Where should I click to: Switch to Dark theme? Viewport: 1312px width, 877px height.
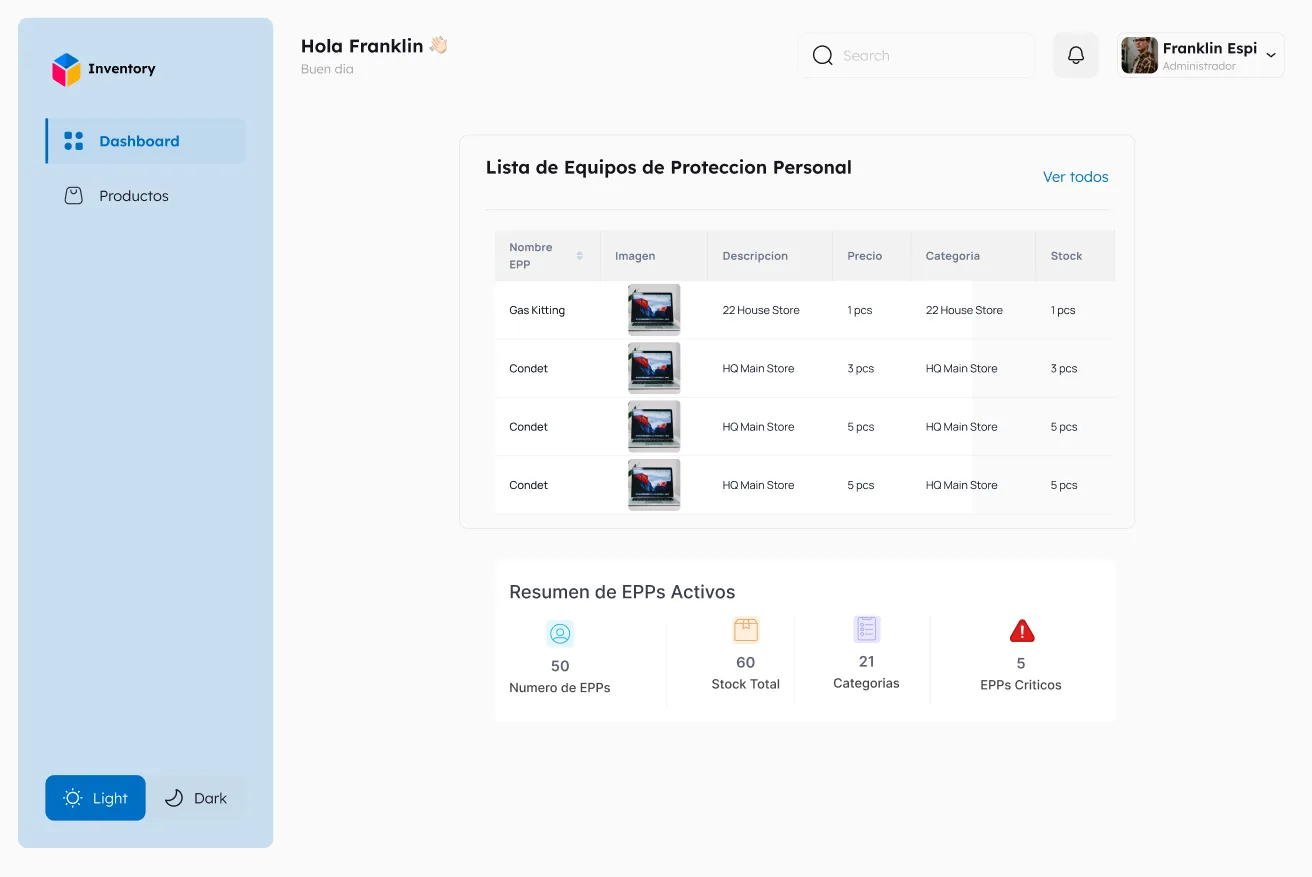point(196,798)
